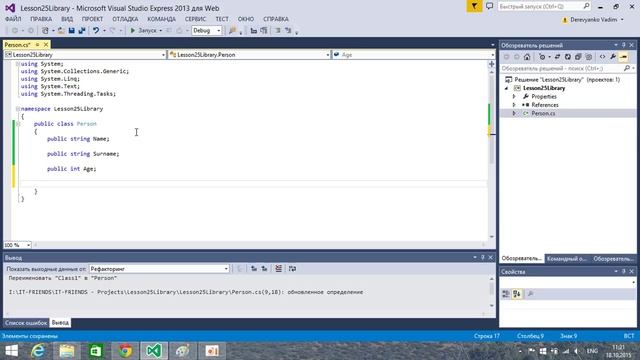Screen dimensions: 640x360
Task: Select the Решение "Lesson25Library" solution node
Action: [567, 80]
